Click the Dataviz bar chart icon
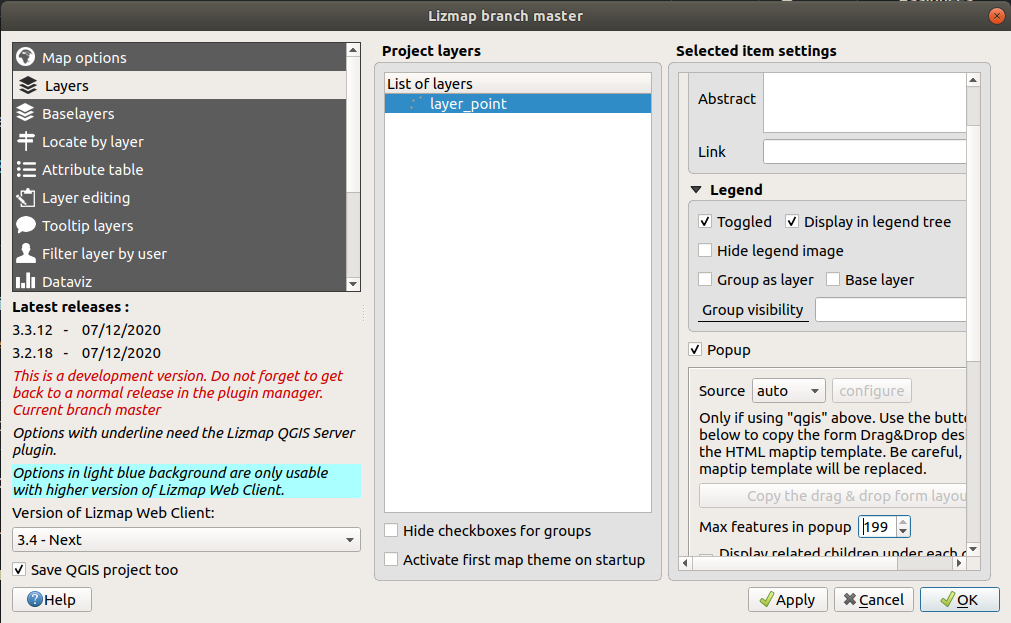 pyautogui.click(x=26, y=281)
